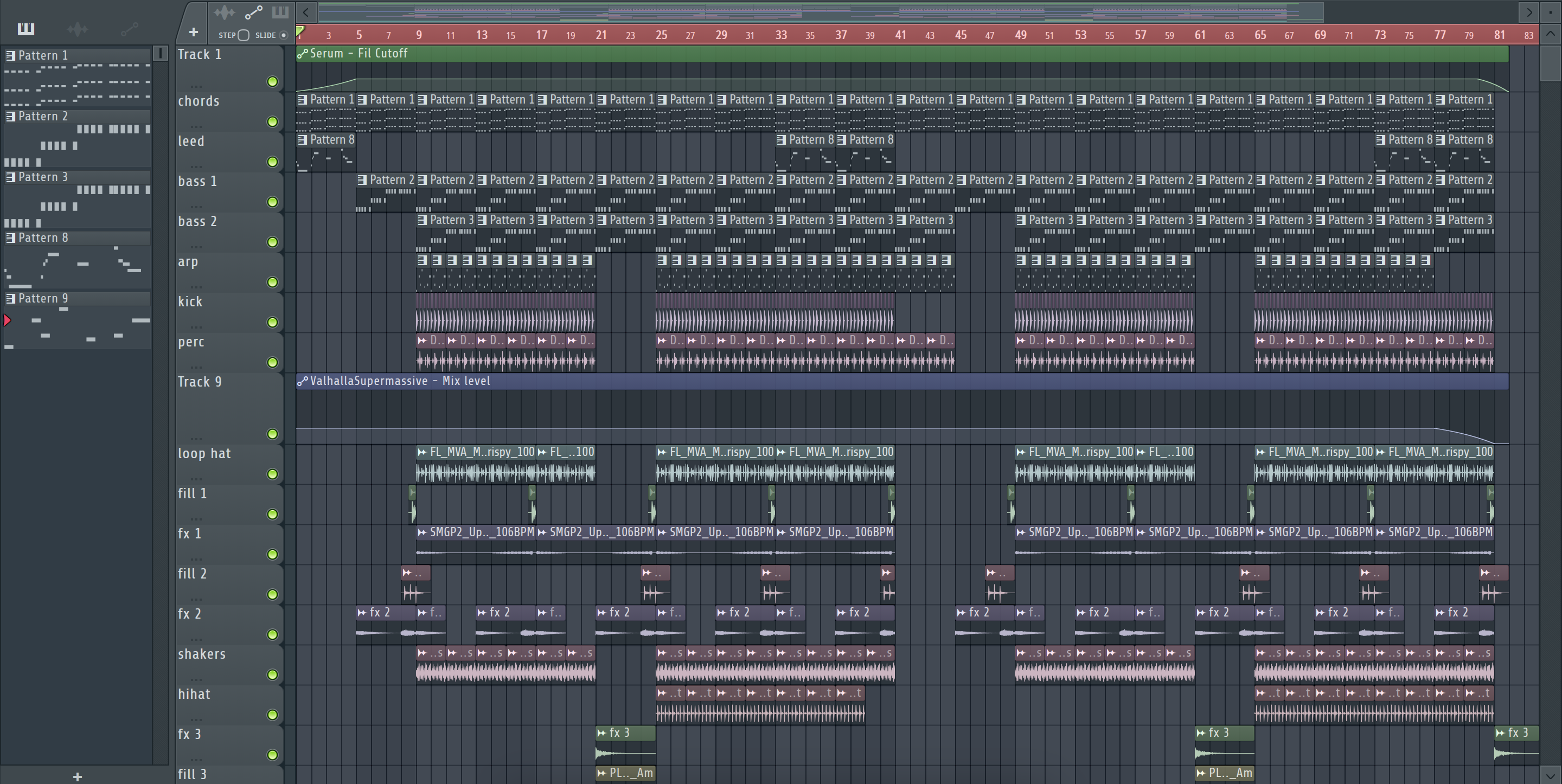The image size is (1562, 784).
Task: Mute the fx 3 track
Action: (272, 755)
